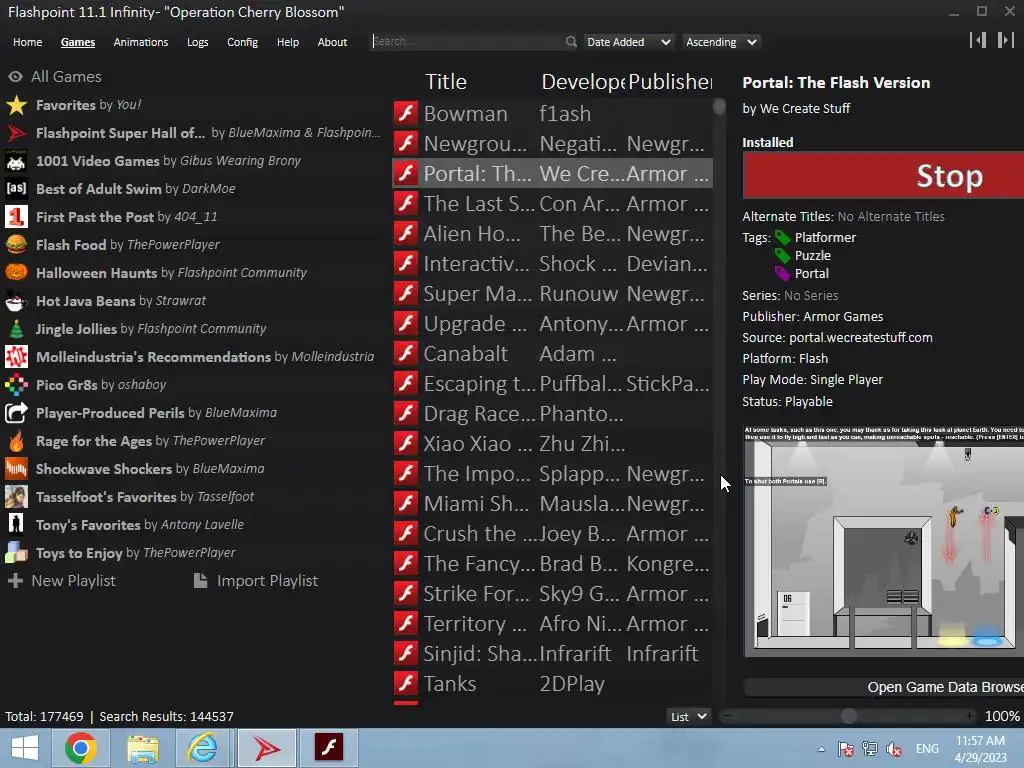The height and width of the screenshot is (768, 1024).
Task: Switch to the Games tab
Action: pos(78,42)
